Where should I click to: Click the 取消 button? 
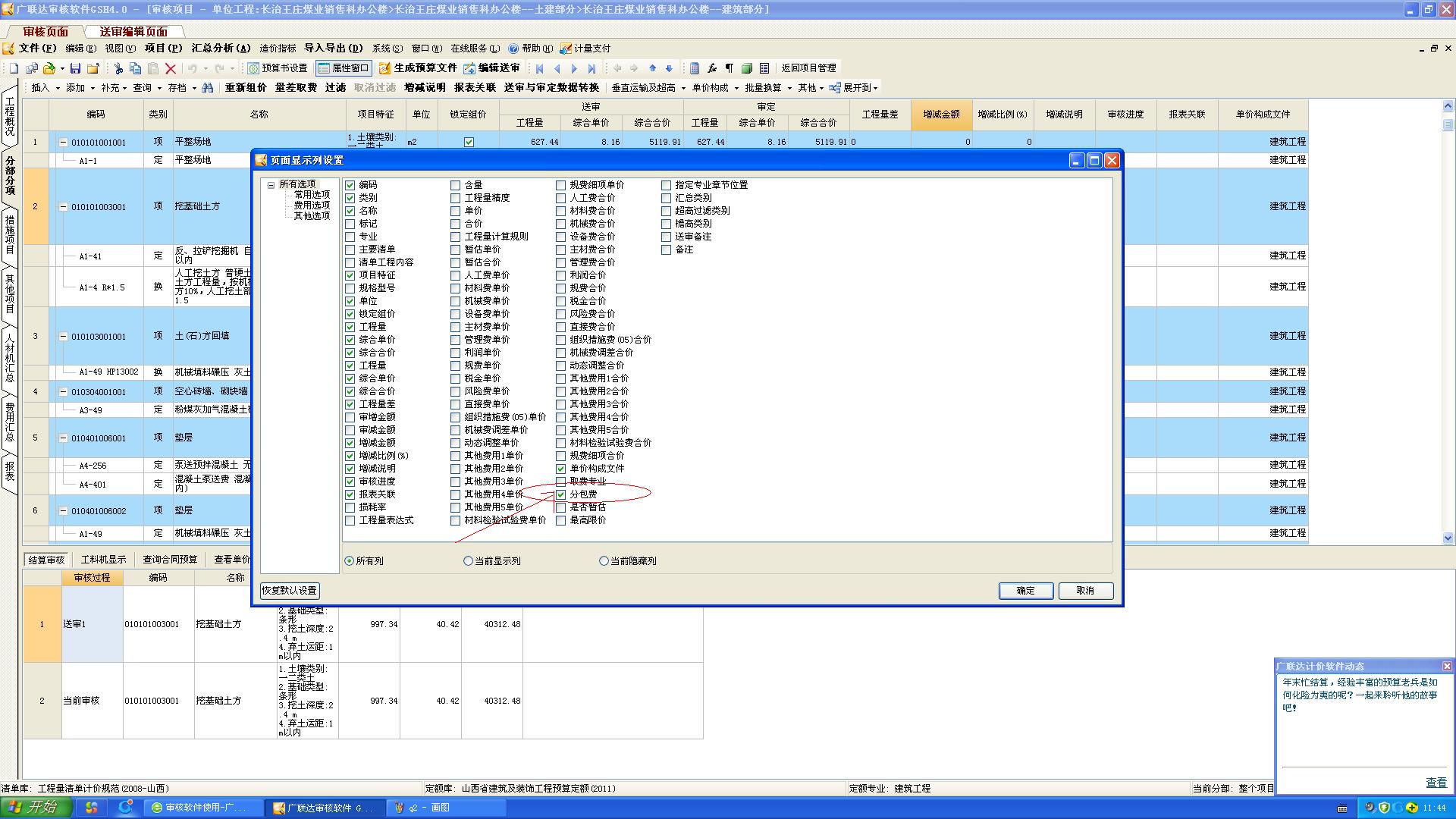point(1086,591)
